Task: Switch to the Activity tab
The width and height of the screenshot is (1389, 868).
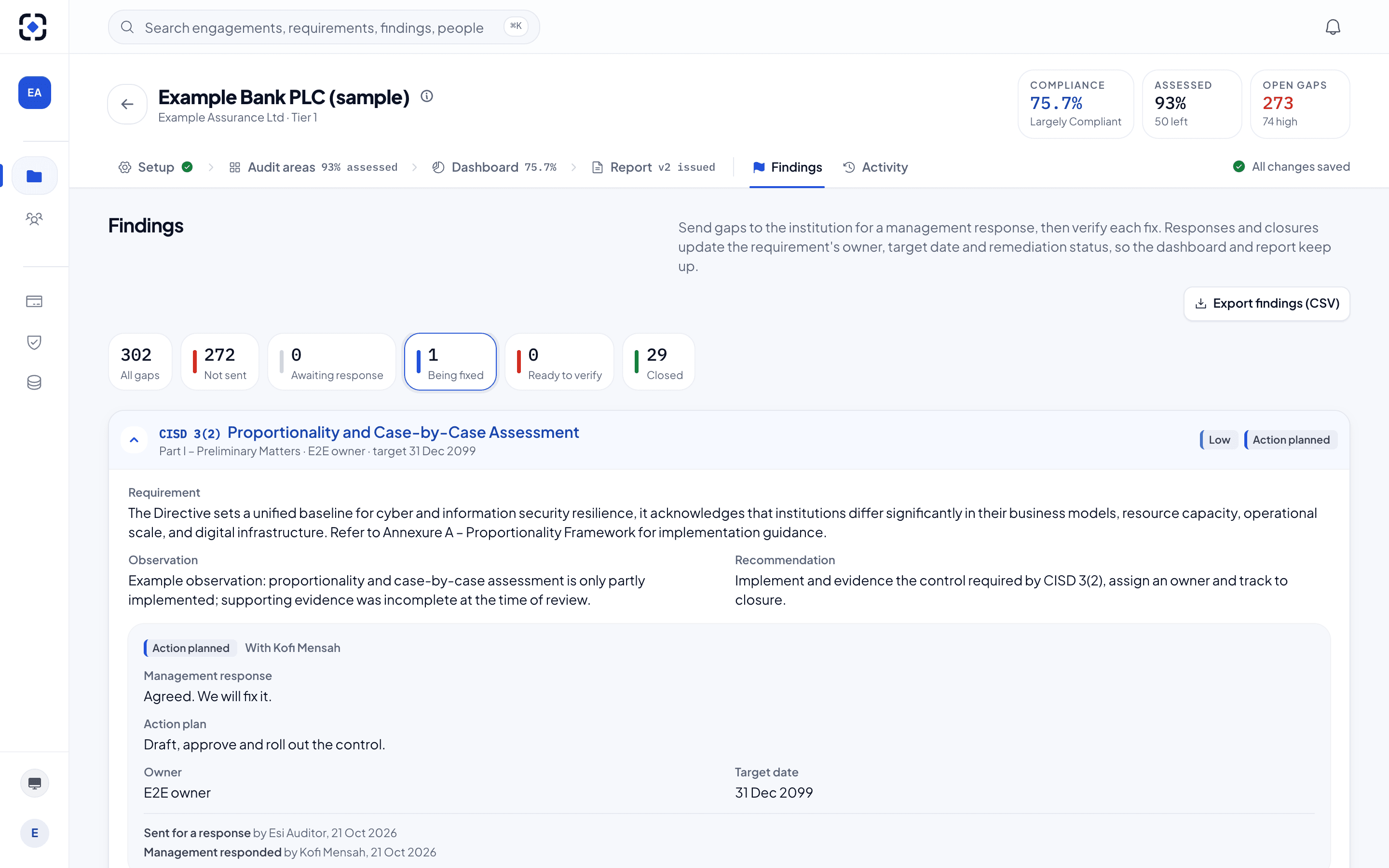Action: coord(875,167)
